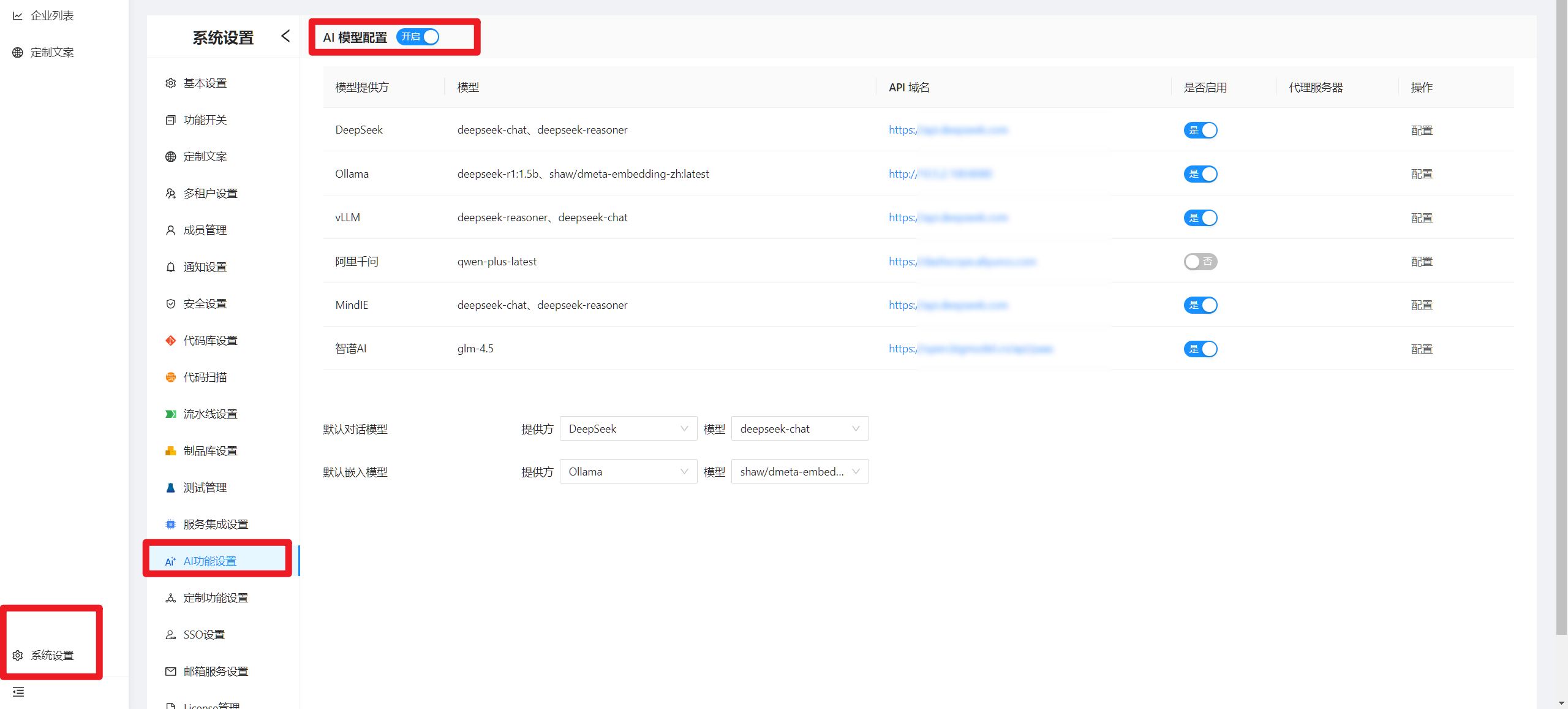This screenshot has height=709, width=1568.
Task: Click the 代码扫描 orange icon
Action: coord(170,377)
